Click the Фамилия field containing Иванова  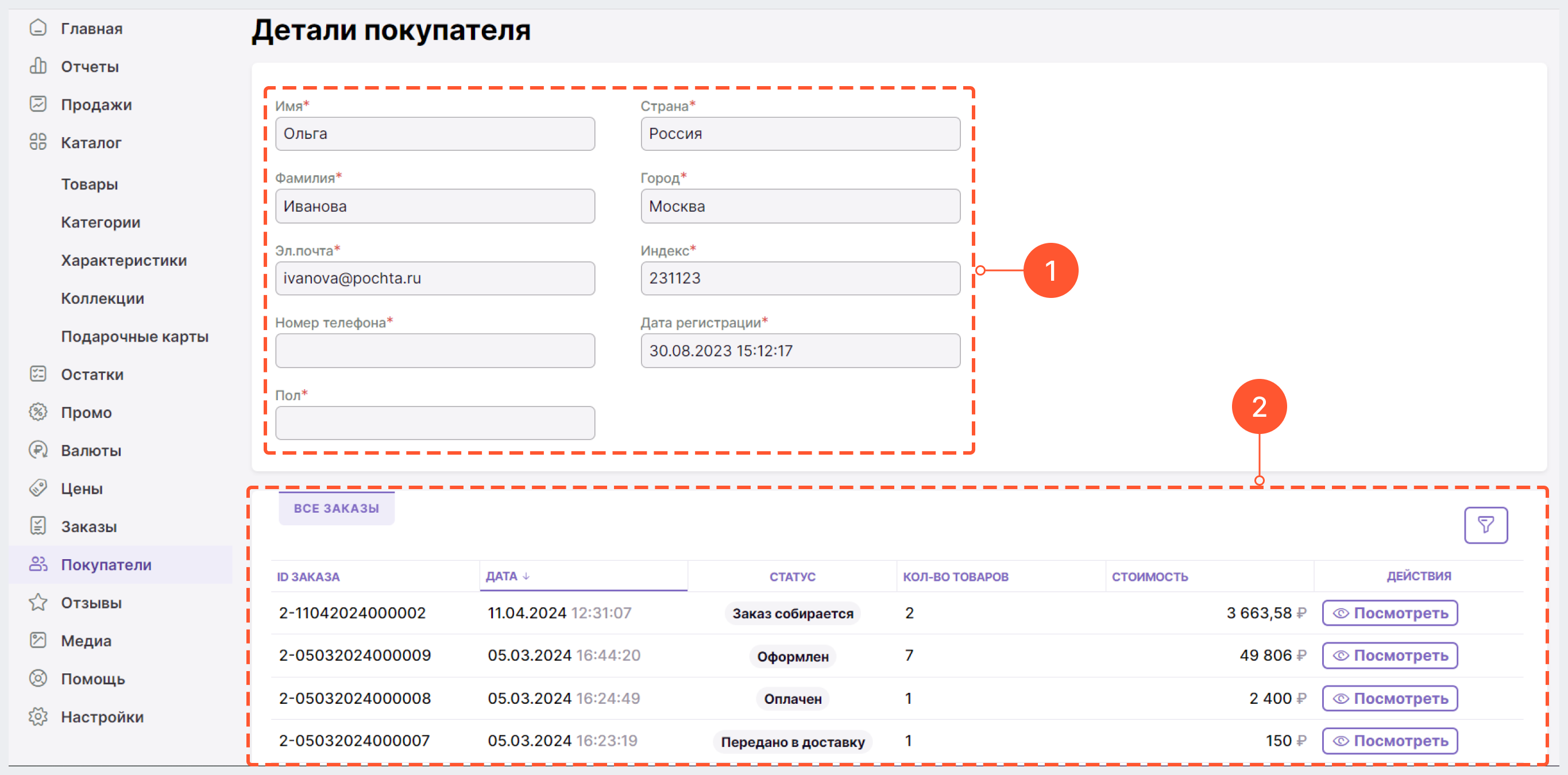[435, 206]
